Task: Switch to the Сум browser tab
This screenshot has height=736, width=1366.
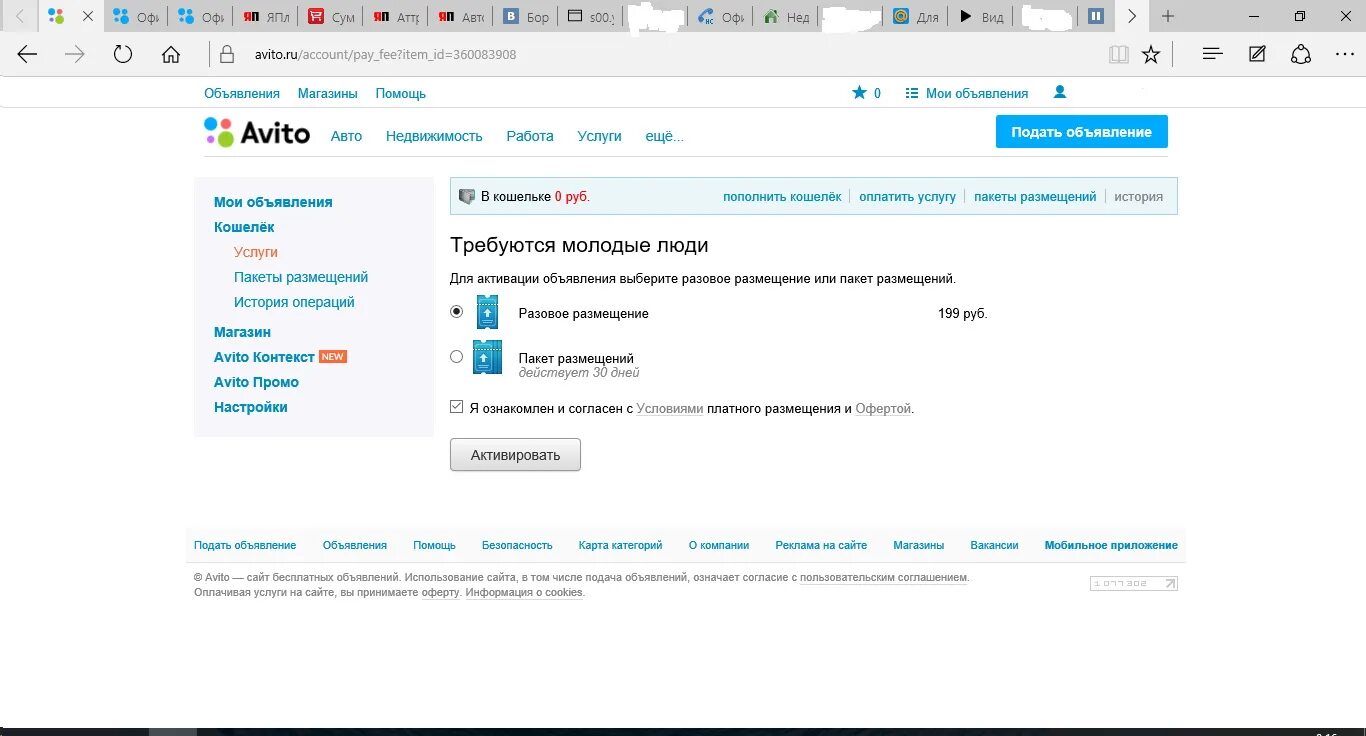Action: (332, 16)
